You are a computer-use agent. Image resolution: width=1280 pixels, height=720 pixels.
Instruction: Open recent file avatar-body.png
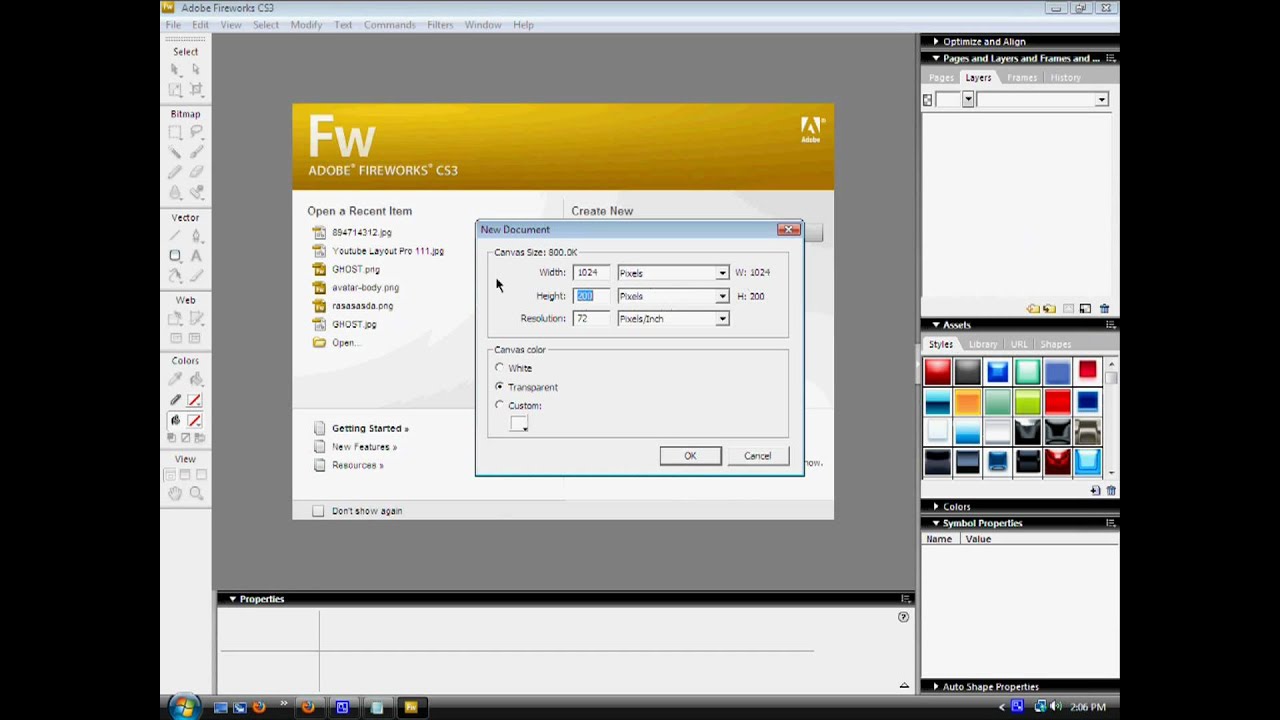[365, 288]
